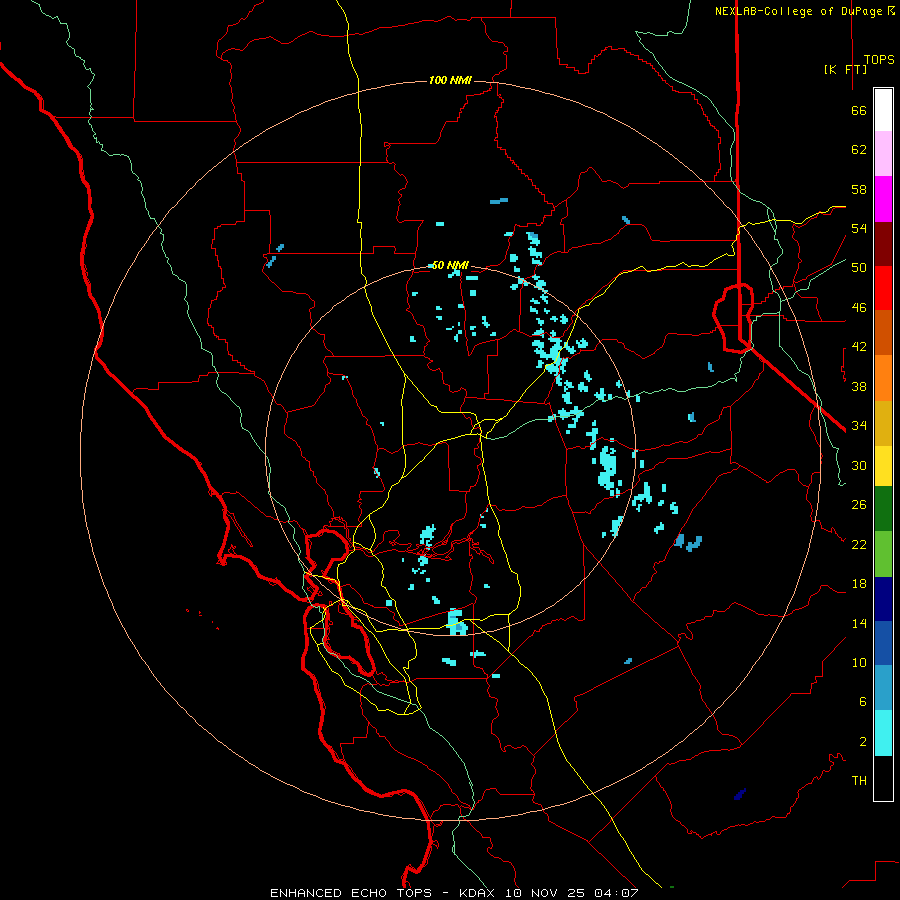Click the navy blue legend swatch
900x900 pixels.
coord(883,599)
